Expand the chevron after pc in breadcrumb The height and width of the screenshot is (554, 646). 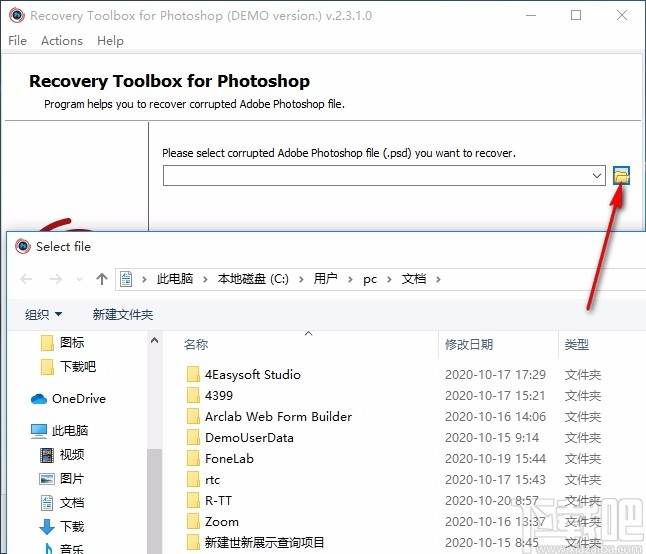(x=389, y=280)
